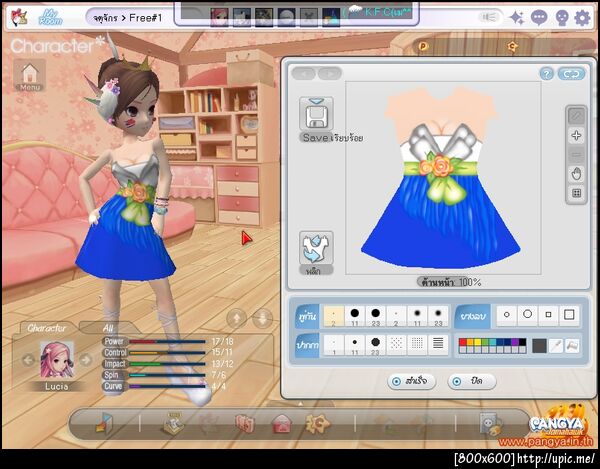Select the pencil draw tool
This screenshot has height=469, width=600.
(x=576, y=116)
